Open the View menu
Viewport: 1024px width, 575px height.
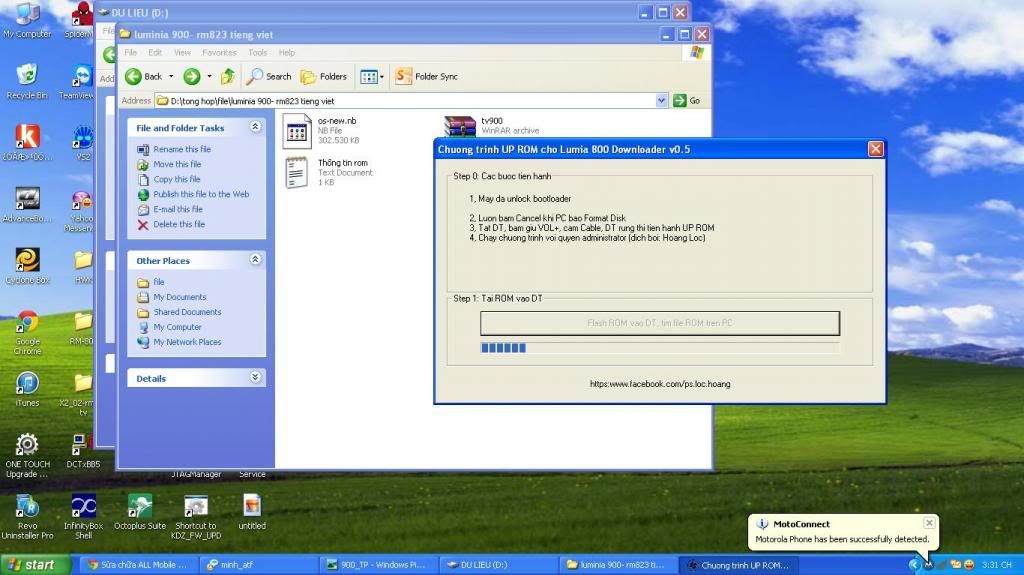click(x=182, y=52)
